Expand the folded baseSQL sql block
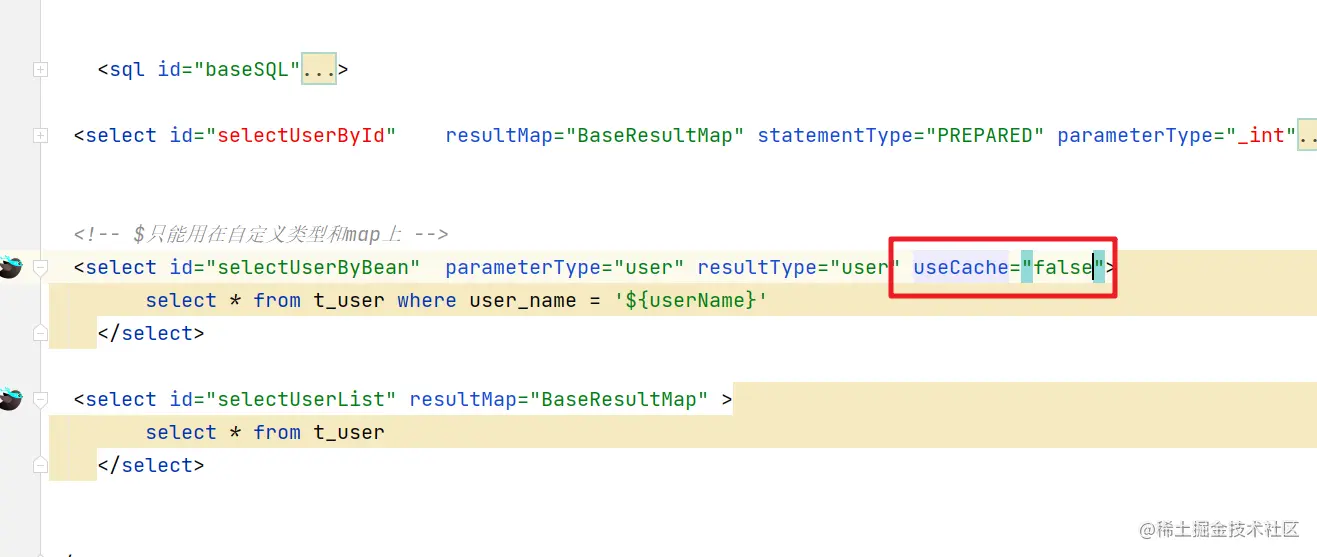The image size is (1317, 557). pos(40,69)
